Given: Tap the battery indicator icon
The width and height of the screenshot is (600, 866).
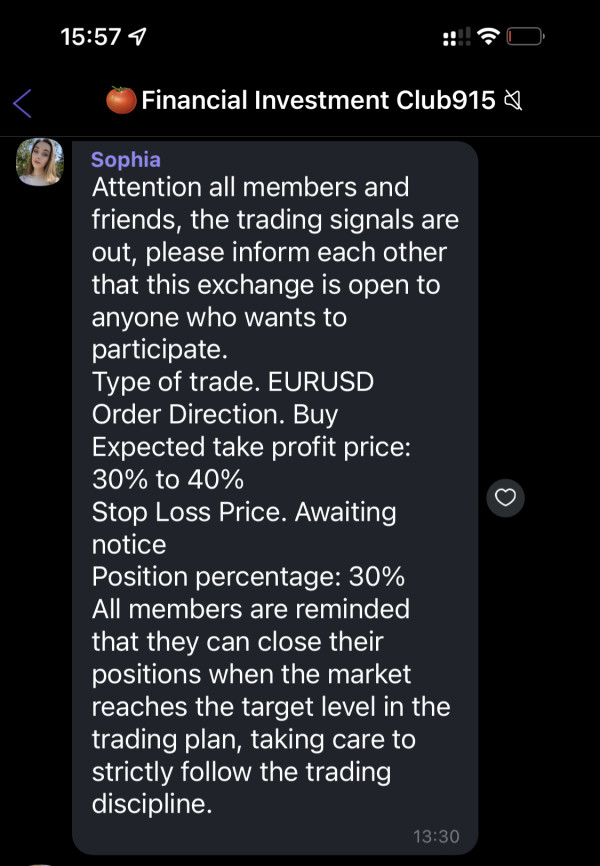Looking at the screenshot, I should click(524, 37).
